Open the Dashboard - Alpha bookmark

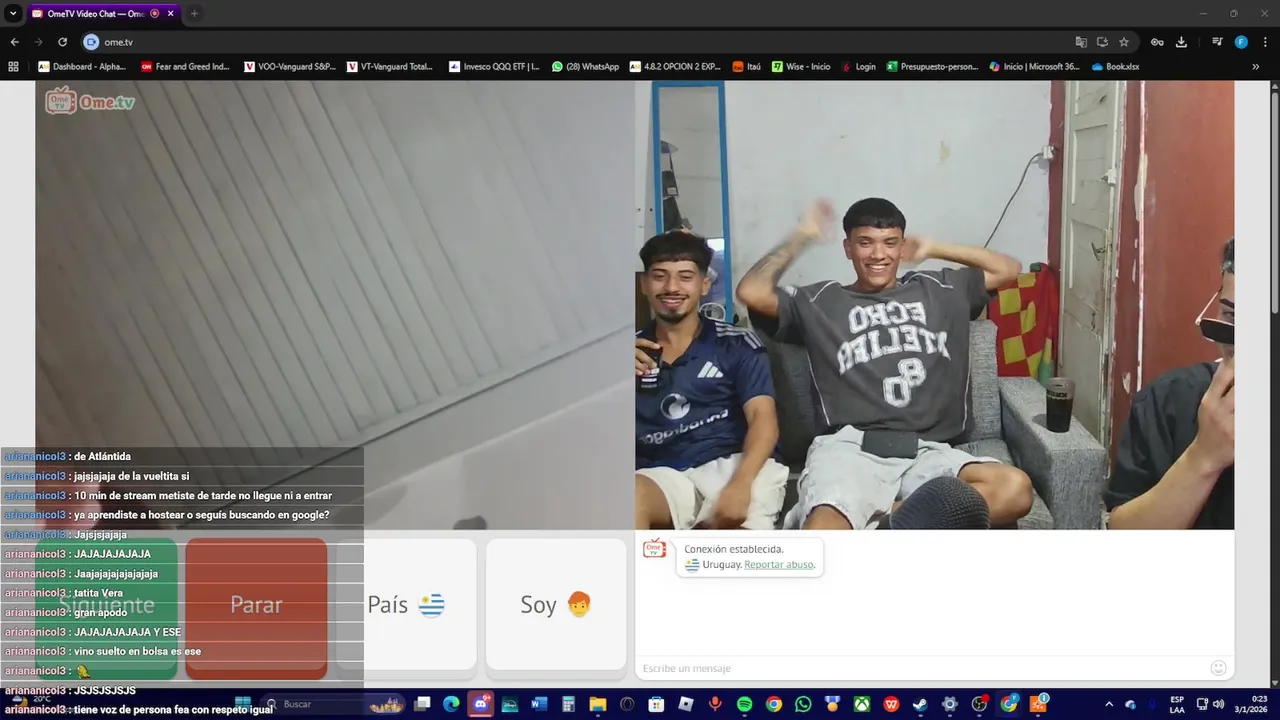[83, 67]
